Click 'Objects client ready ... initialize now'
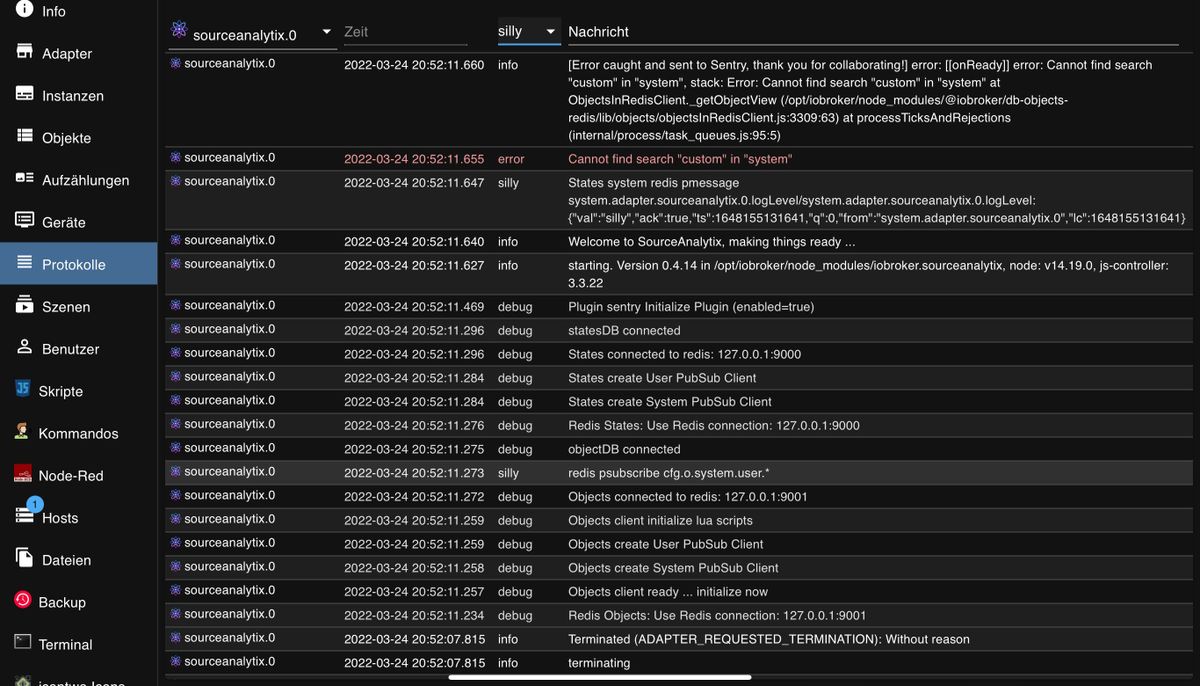1200x686 pixels. click(x=668, y=592)
